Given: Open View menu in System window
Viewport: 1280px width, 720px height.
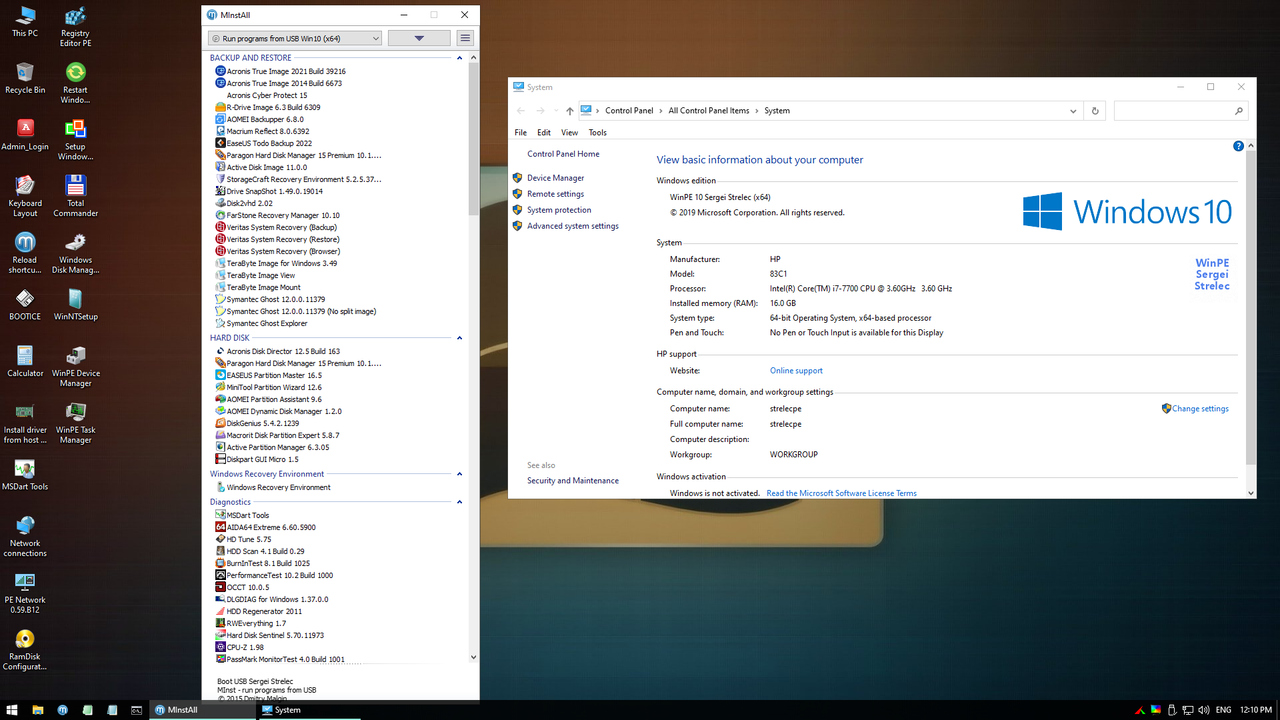Looking at the screenshot, I should [570, 132].
